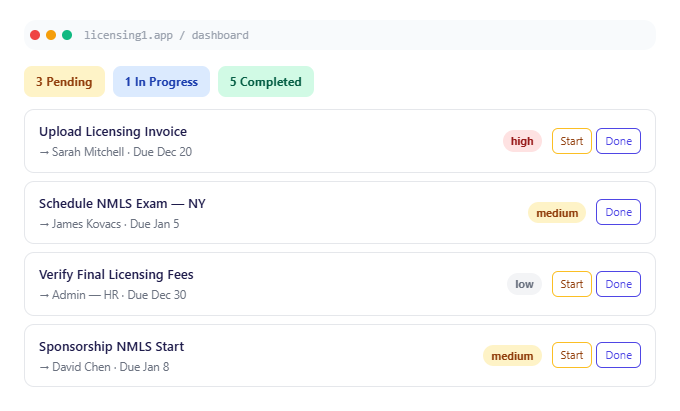Click medium badge on Sponsorship NMLS Start row
This screenshot has width=680, height=411.
click(x=512, y=356)
